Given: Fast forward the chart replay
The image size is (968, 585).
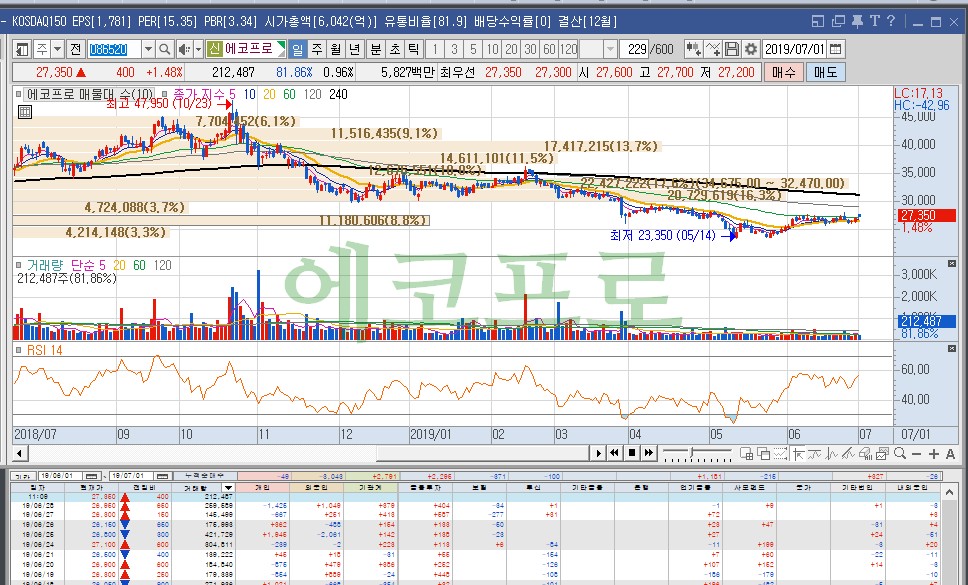Looking at the screenshot, I should click(x=648, y=454).
